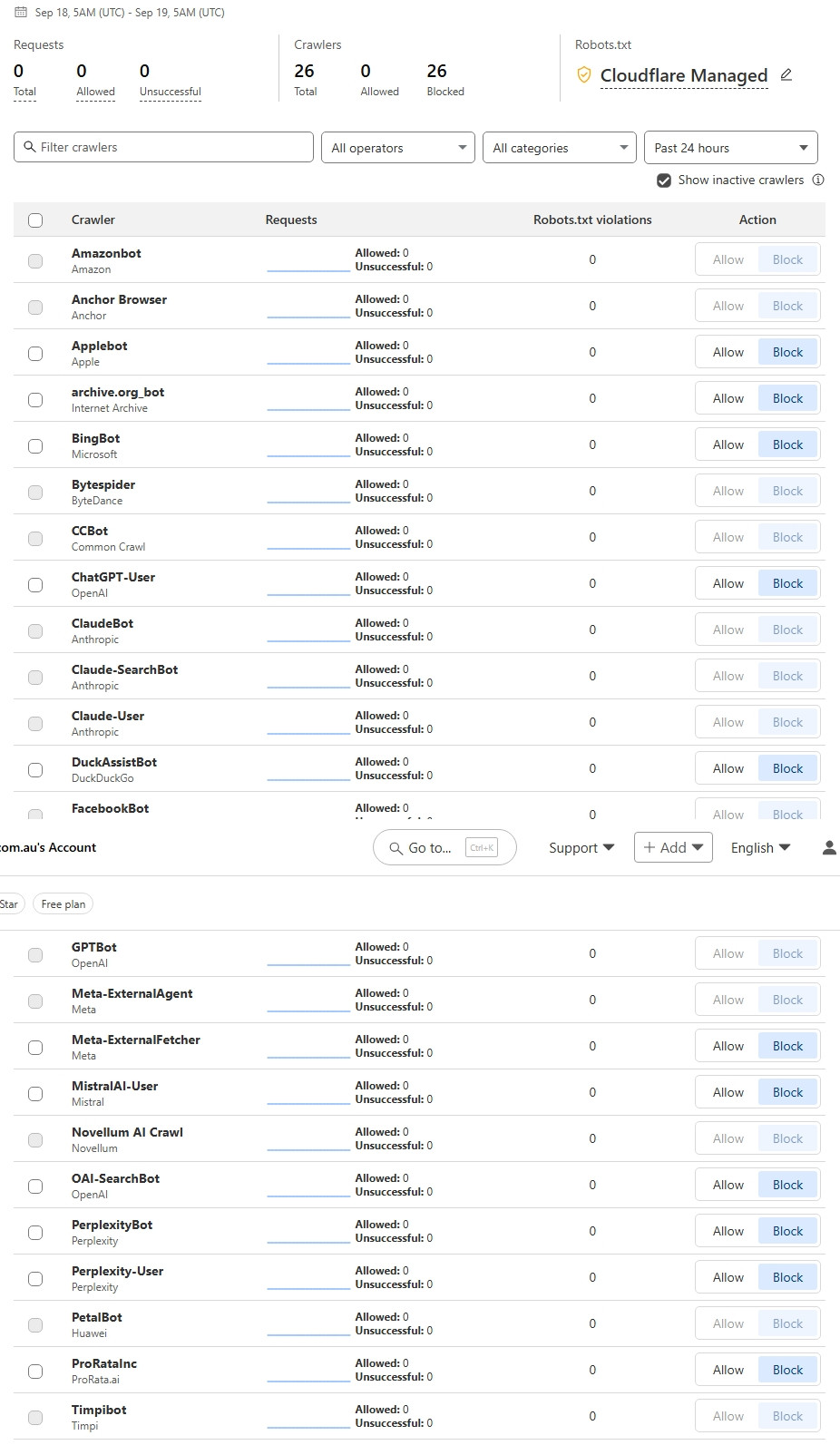Click the Total requests count label
The image size is (840, 1445).
point(24,92)
